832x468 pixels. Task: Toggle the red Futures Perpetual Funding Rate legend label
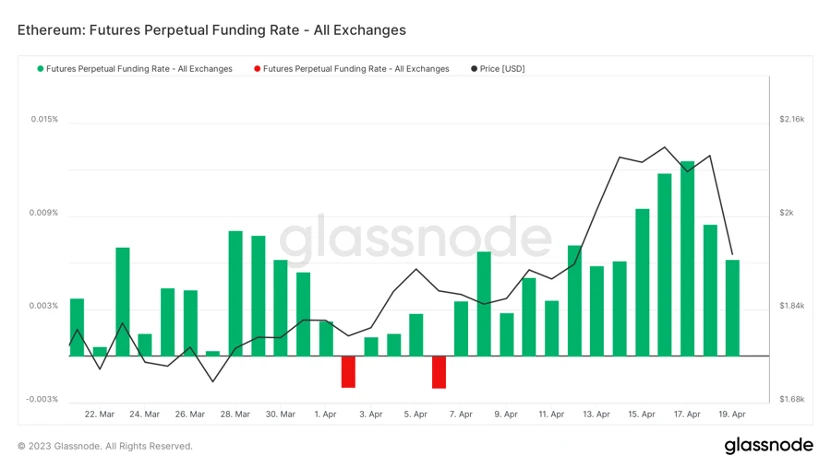[x=356, y=69]
